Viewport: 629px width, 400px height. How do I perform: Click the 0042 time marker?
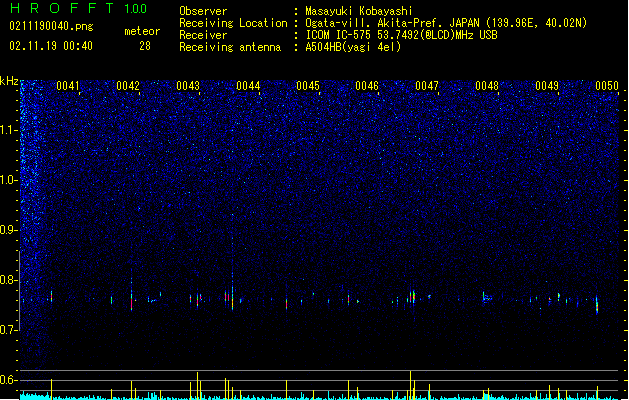point(128,86)
